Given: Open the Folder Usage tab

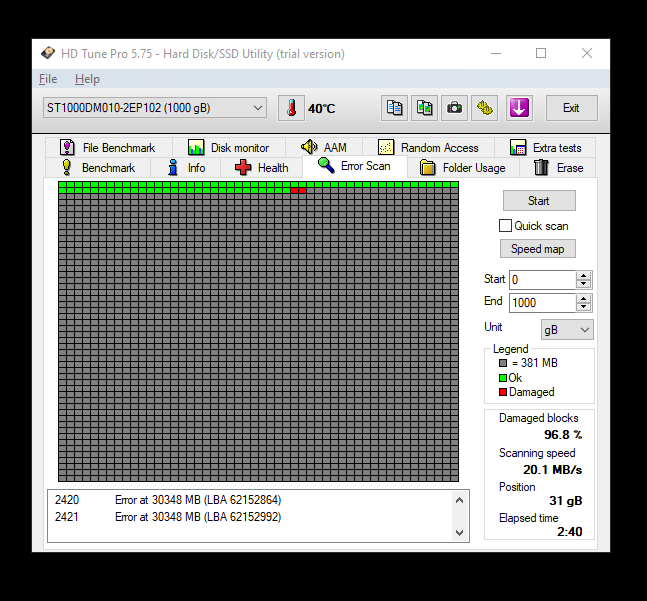Looking at the screenshot, I should 463,168.
